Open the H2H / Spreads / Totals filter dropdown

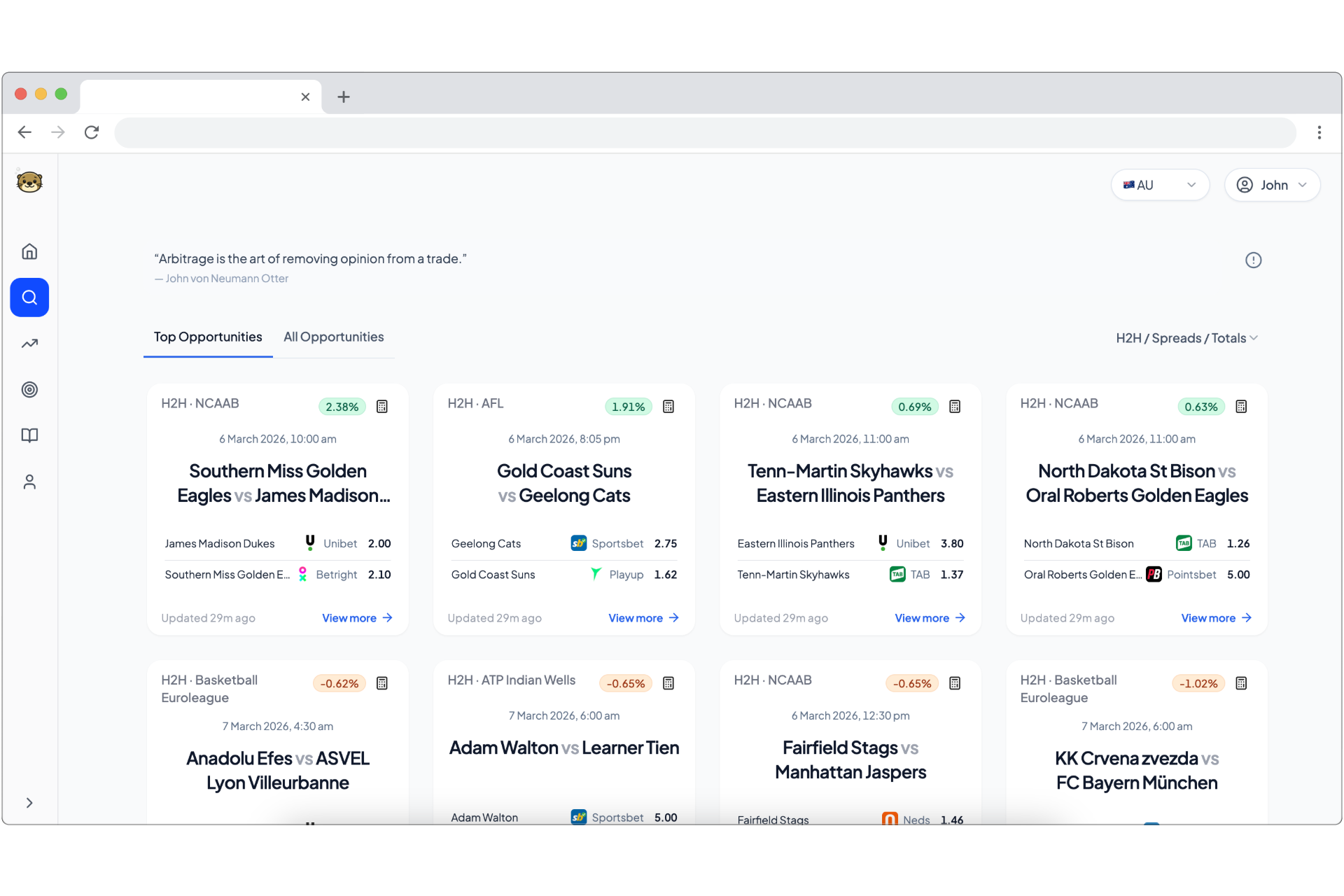[x=1186, y=338]
